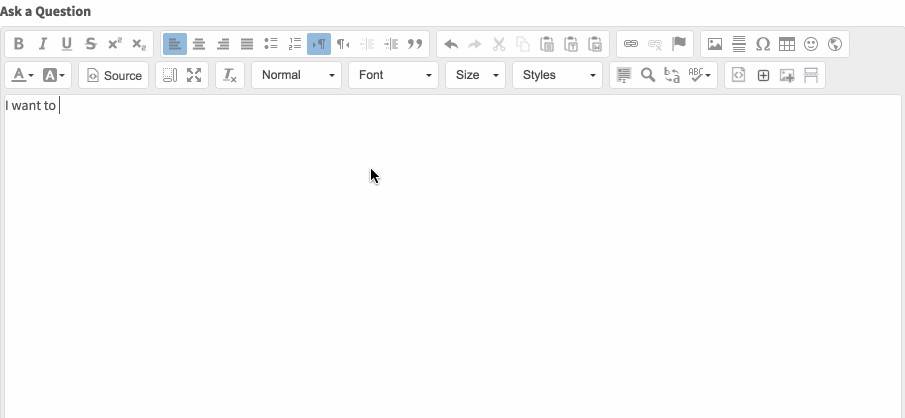Image resolution: width=905 pixels, height=418 pixels.
Task: Open the Styles dropdown menu
Action: [x=558, y=75]
